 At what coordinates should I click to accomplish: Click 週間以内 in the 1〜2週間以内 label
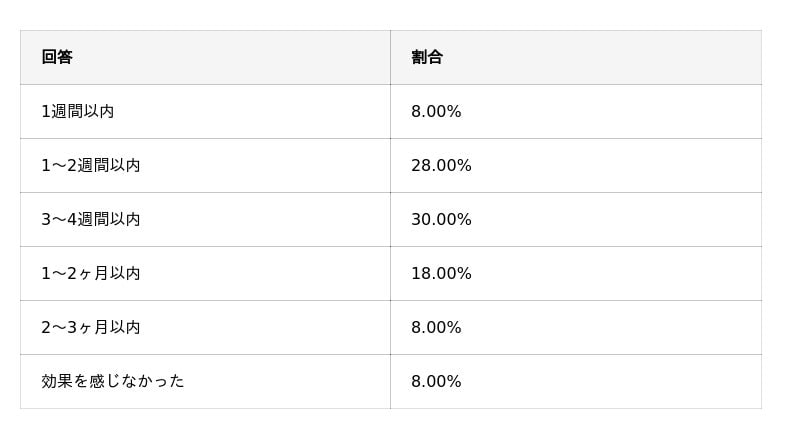[109, 166]
